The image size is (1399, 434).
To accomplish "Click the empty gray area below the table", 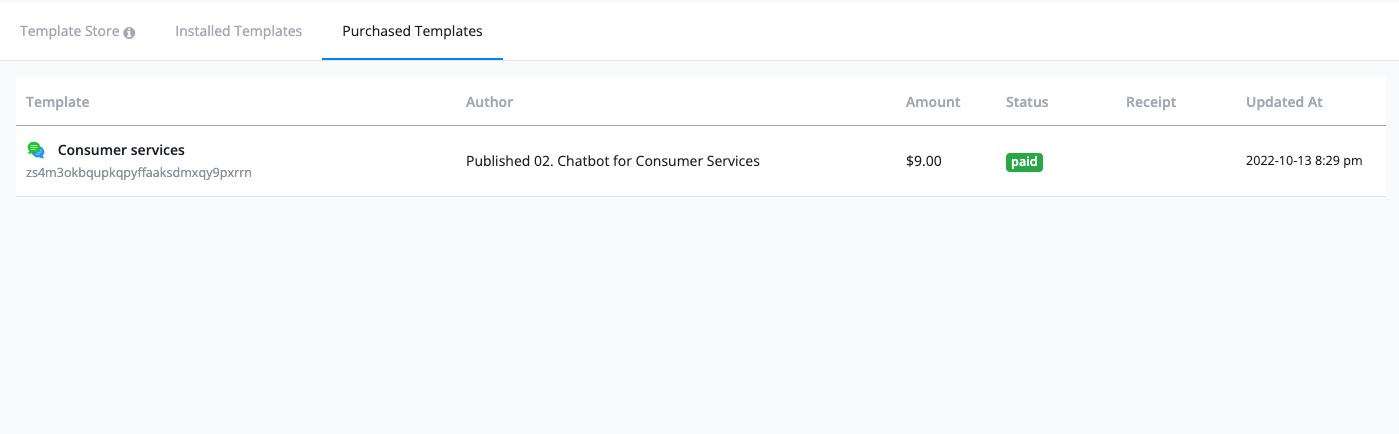I will click(699, 315).
